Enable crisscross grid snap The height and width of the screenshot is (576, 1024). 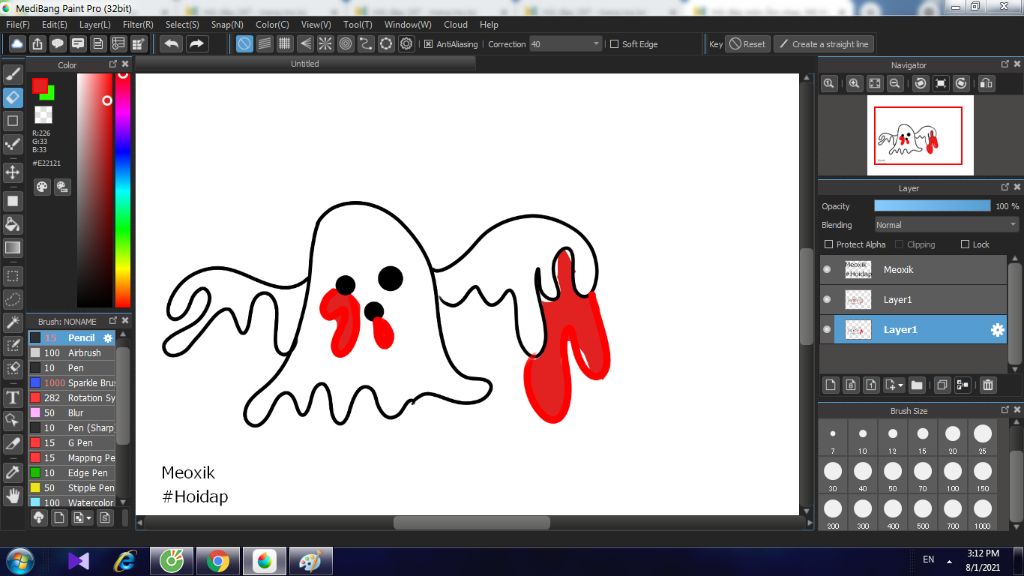pyautogui.click(x=285, y=44)
